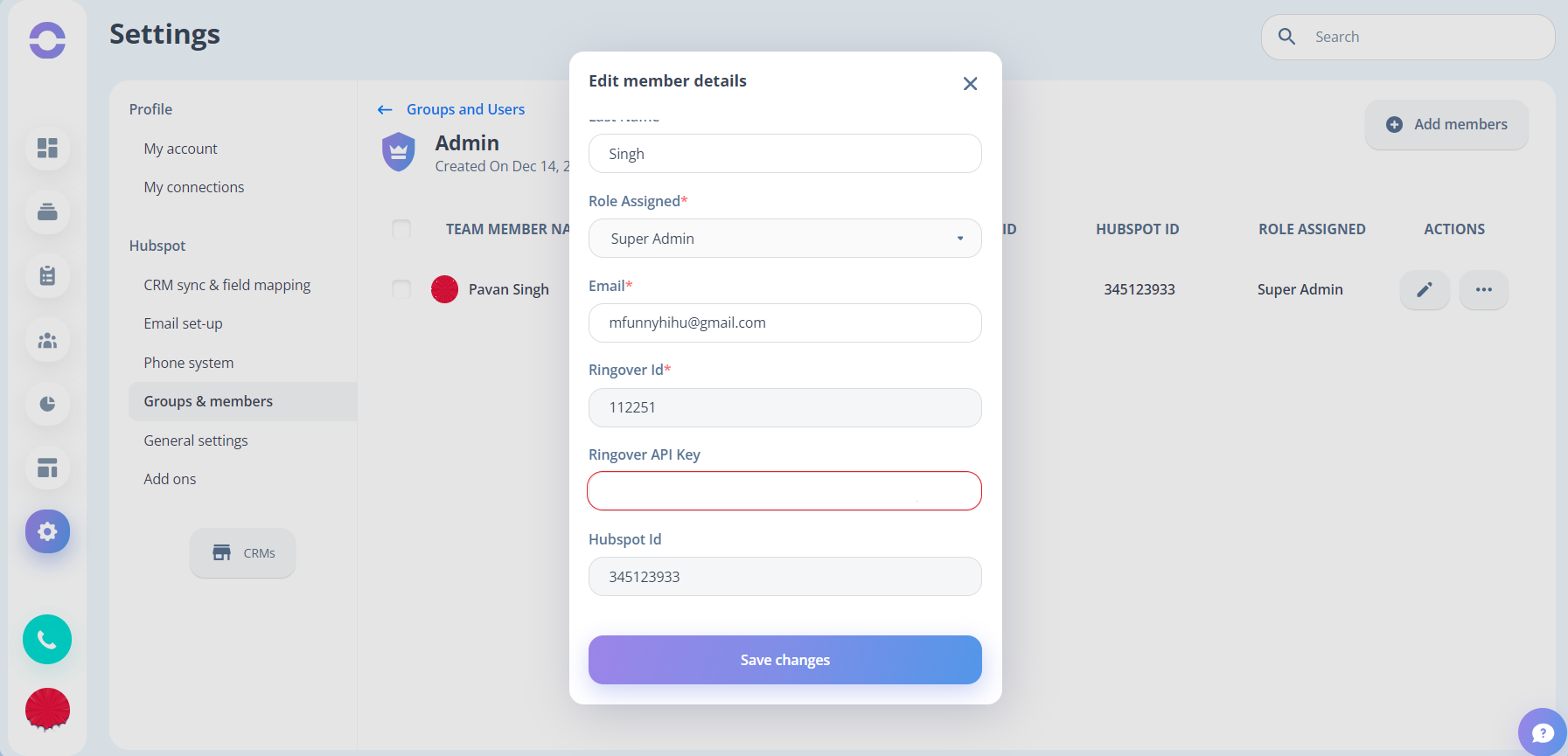1568x756 pixels.
Task: Open the people group icon in sidebar
Action: (x=47, y=340)
